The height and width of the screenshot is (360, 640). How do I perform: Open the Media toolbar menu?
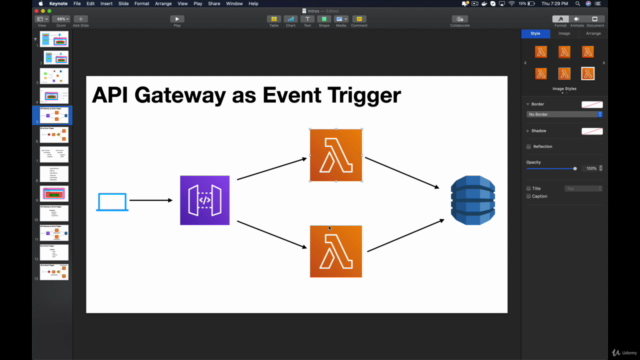[341, 19]
